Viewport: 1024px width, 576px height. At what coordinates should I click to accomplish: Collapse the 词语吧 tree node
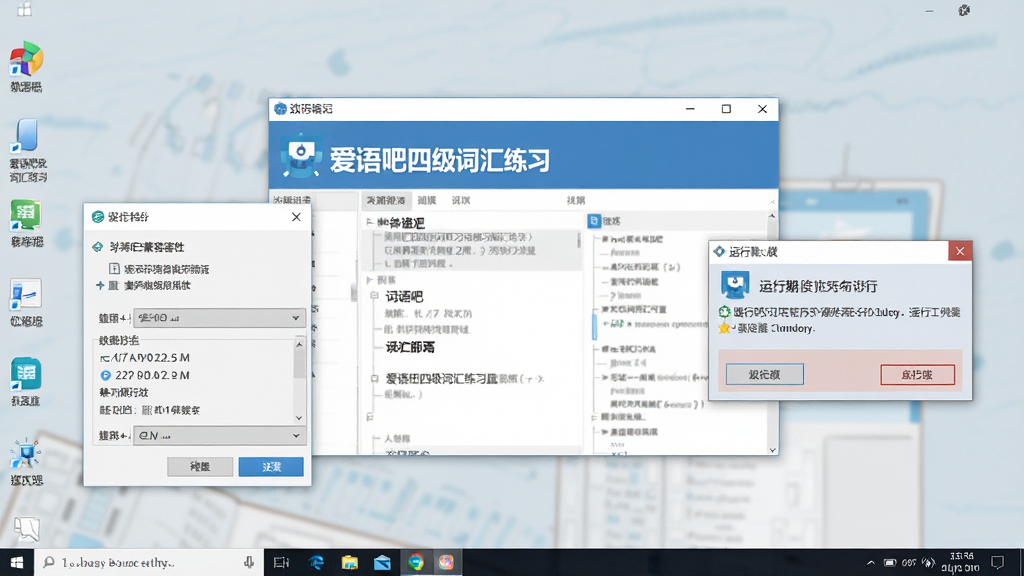[x=374, y=296]
